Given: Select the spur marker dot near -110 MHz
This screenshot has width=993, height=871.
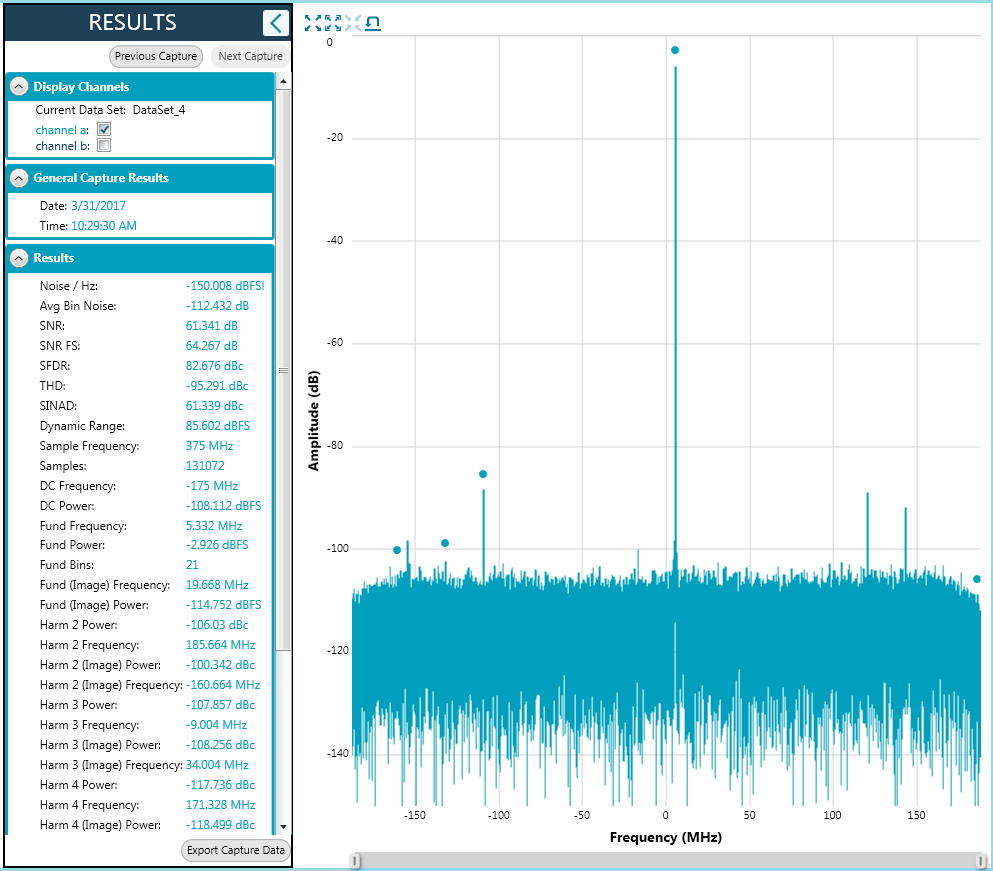Looking at the screenshot, I should [x=483, y=474].
